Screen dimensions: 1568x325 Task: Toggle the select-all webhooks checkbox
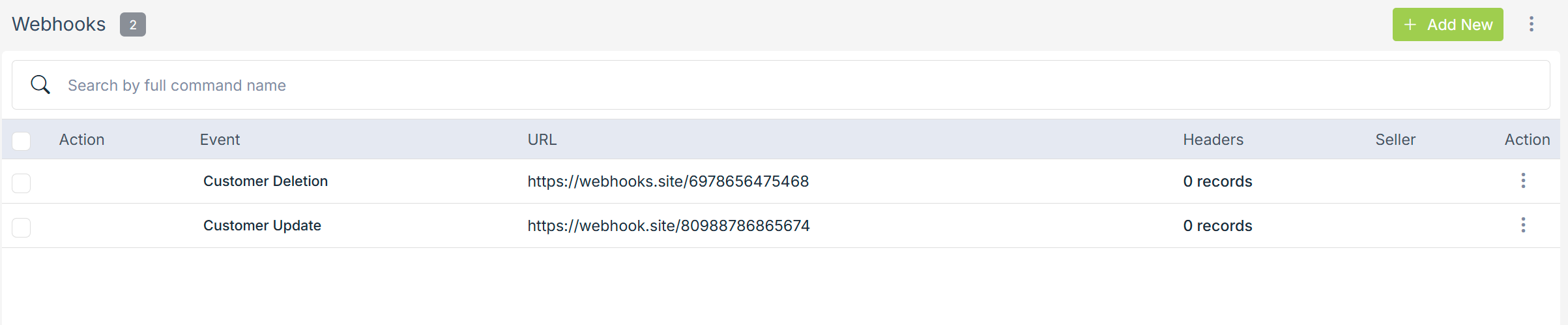[x=22, y=140]
